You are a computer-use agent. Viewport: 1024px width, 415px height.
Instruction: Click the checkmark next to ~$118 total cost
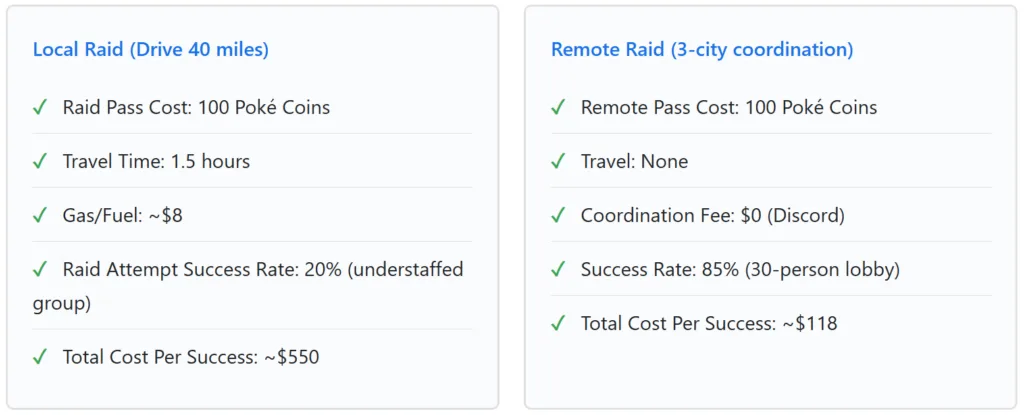(x=558, y=324)
